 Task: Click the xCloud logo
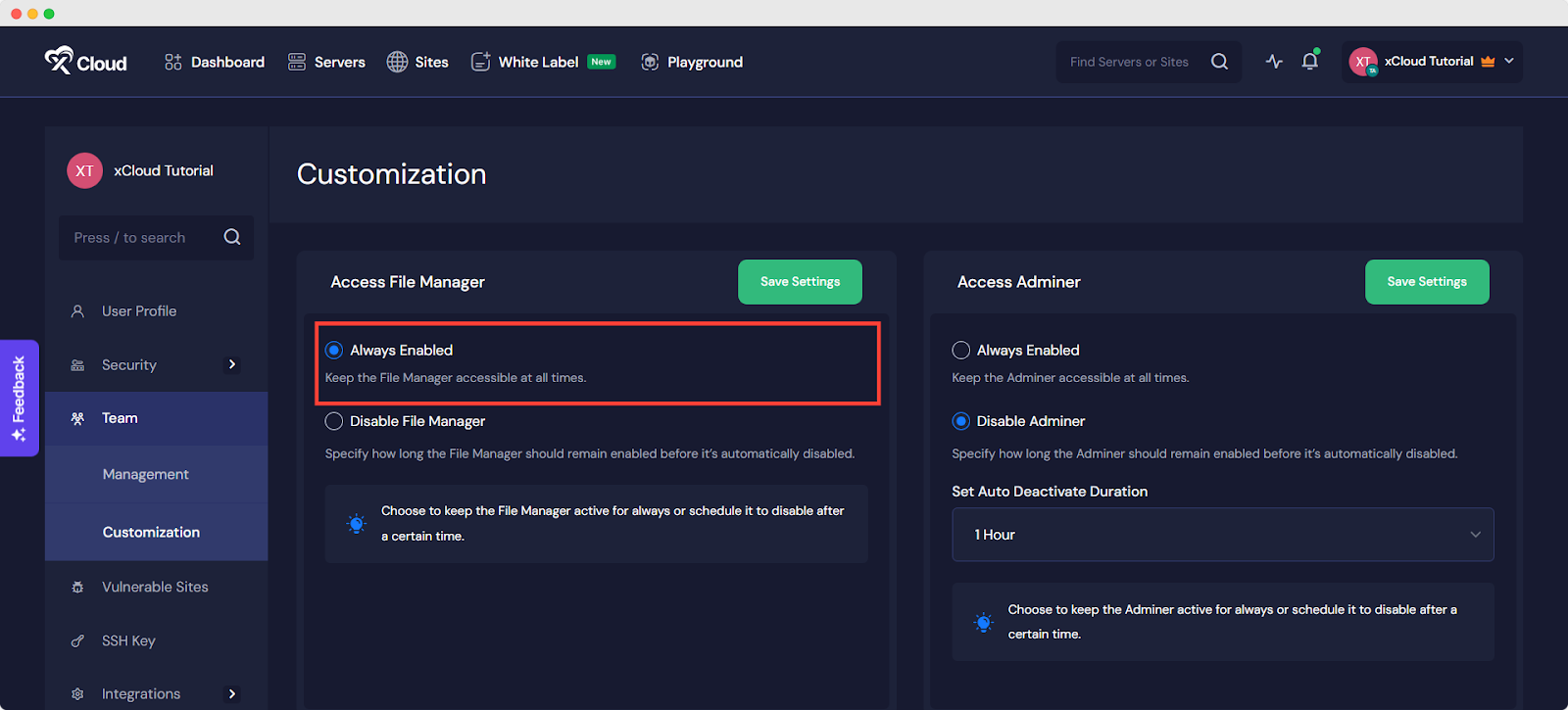(x=85, y=61)
